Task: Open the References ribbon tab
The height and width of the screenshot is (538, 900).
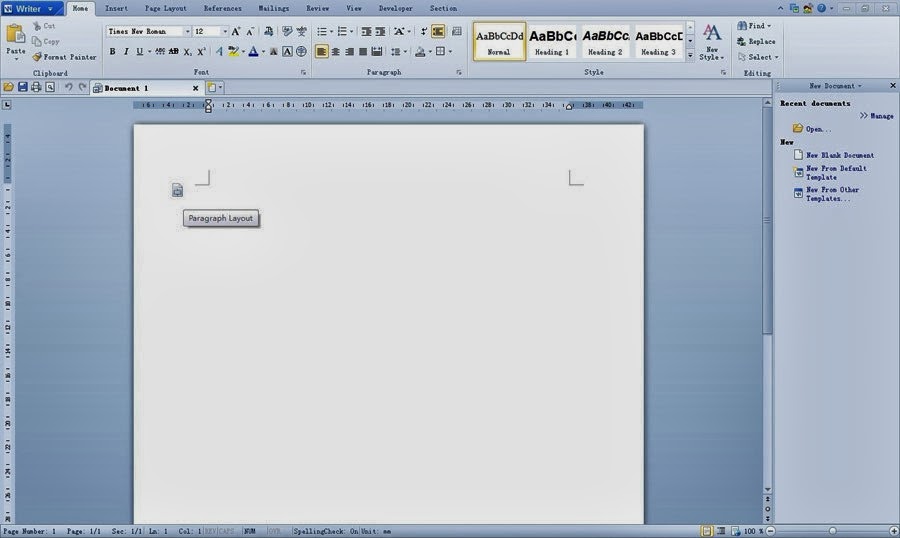Action: point(222,8)
